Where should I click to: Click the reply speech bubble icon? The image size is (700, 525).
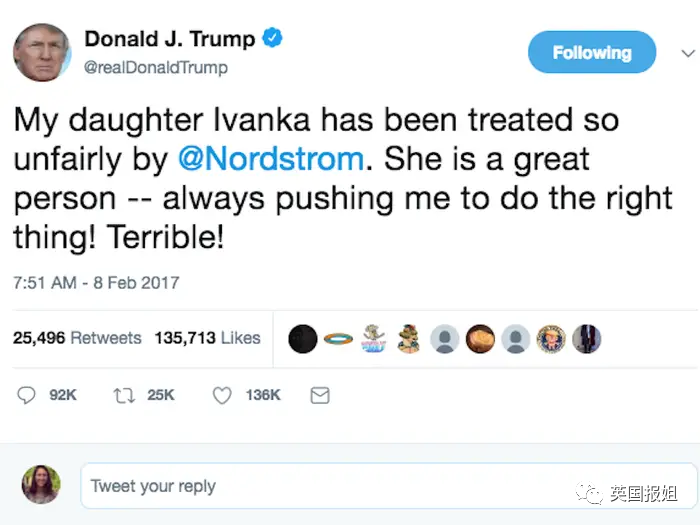click(x=27, y=396)
